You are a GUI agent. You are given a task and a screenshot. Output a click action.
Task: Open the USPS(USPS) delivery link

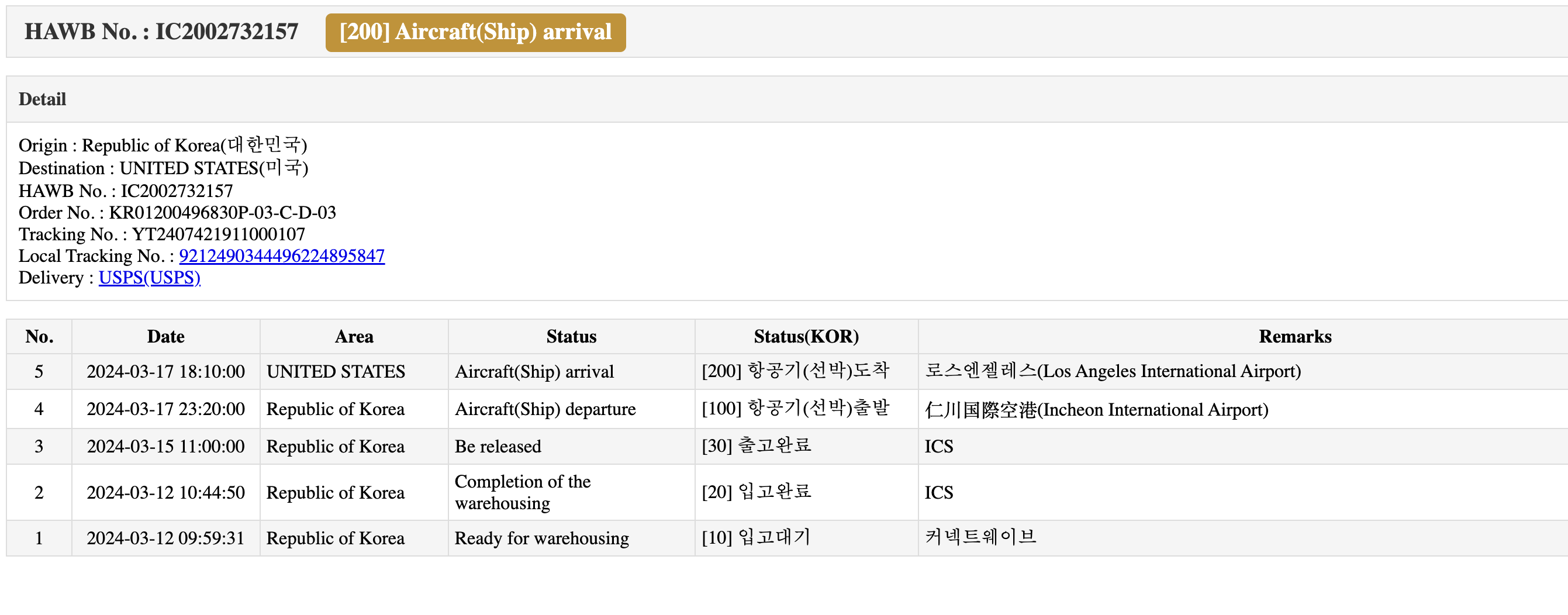pos(149,278)
